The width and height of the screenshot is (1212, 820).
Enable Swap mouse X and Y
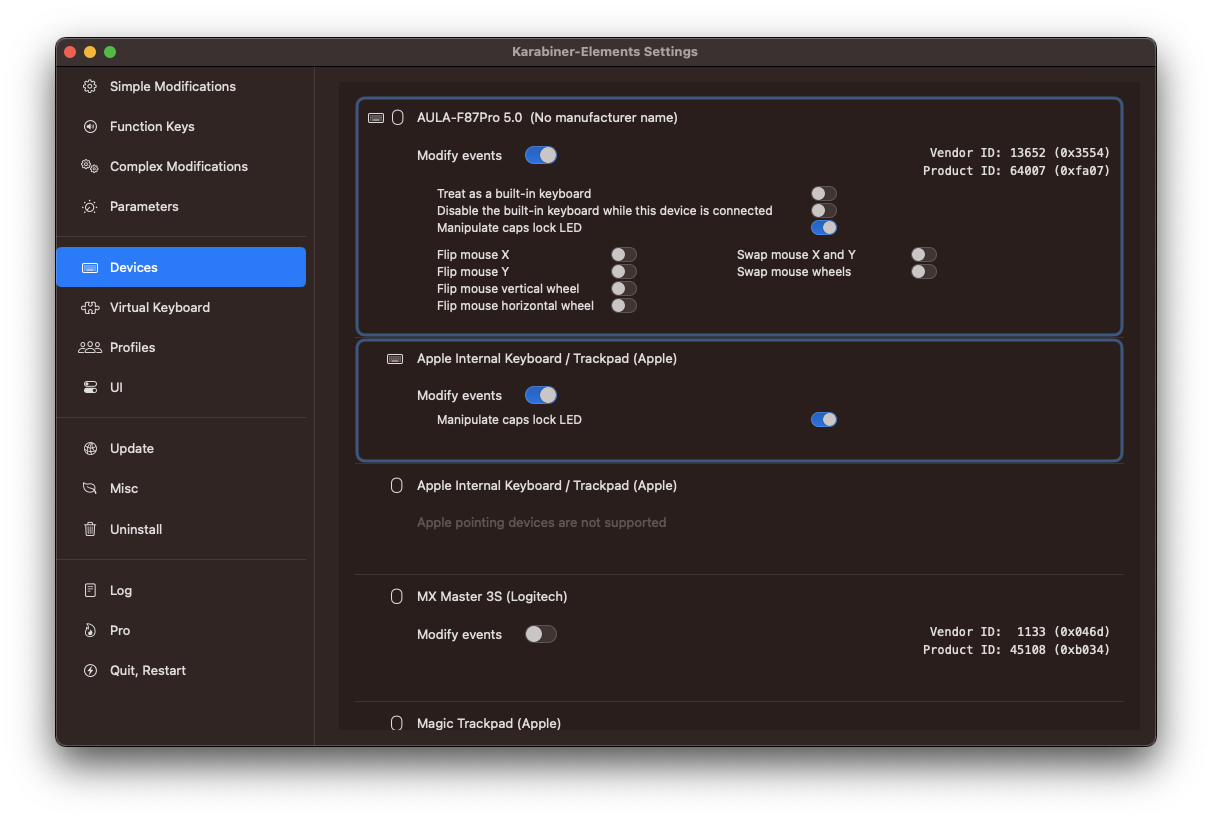924,255
